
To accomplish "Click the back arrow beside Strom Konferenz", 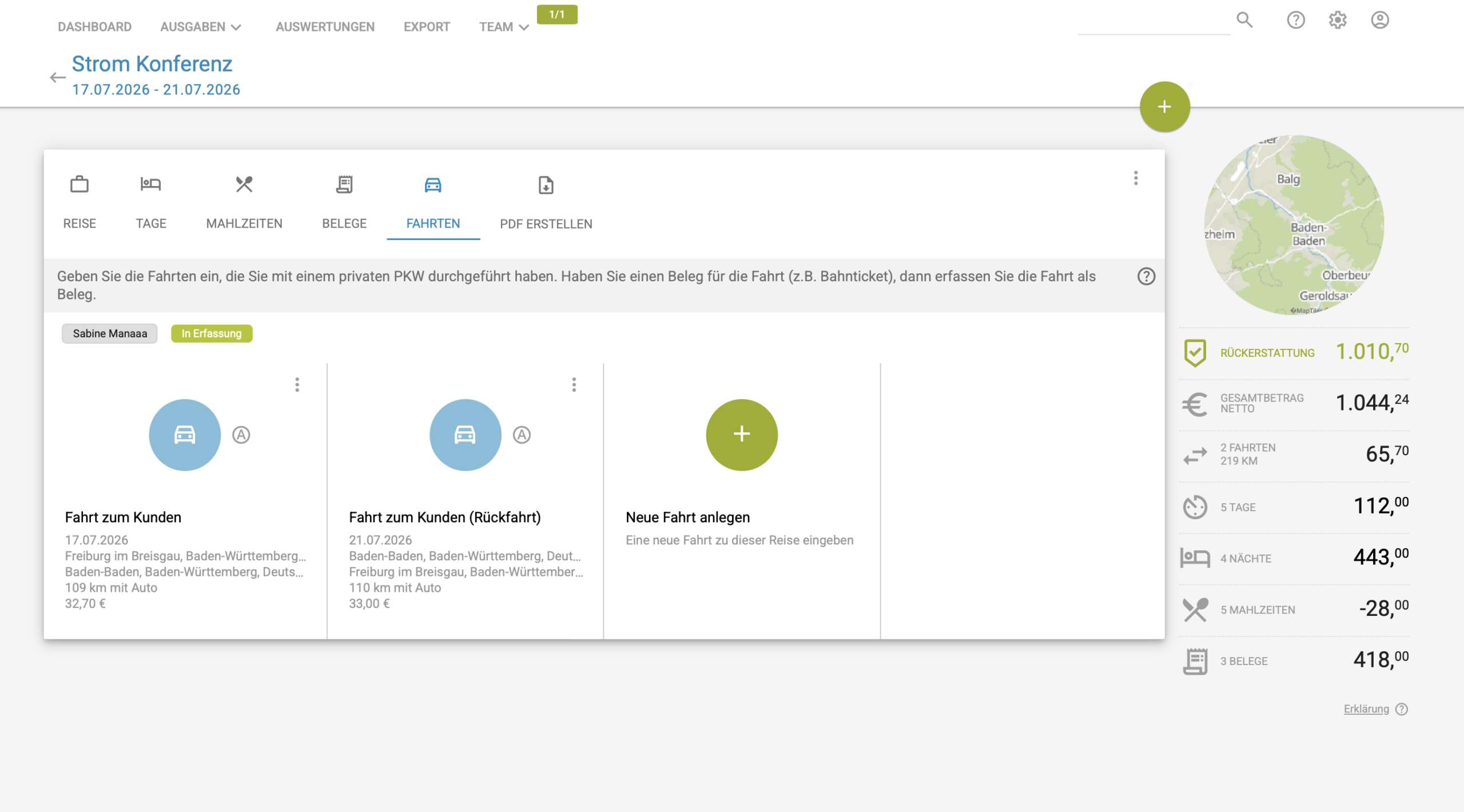I will 57,78.
